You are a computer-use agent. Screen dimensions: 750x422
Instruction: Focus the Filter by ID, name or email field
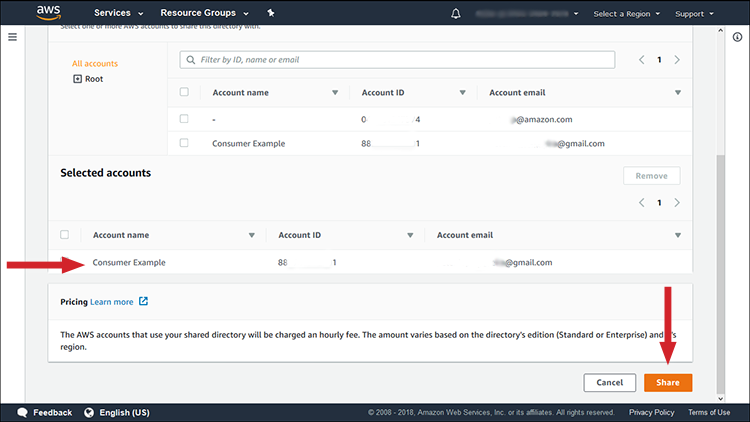click(x=397, y=60)
